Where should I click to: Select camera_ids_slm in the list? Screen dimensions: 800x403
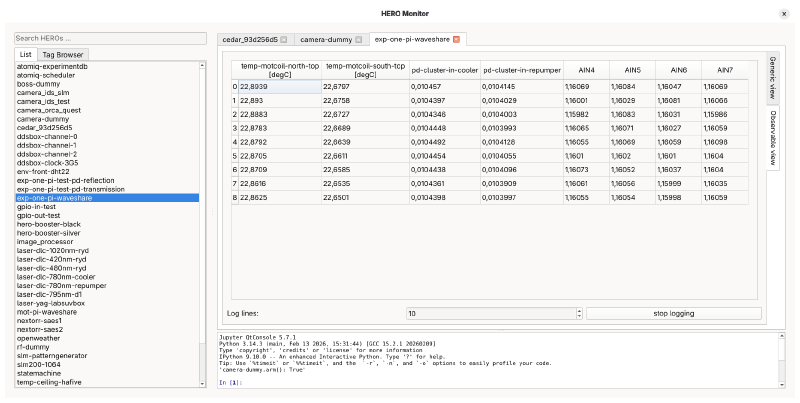[107, 93]
